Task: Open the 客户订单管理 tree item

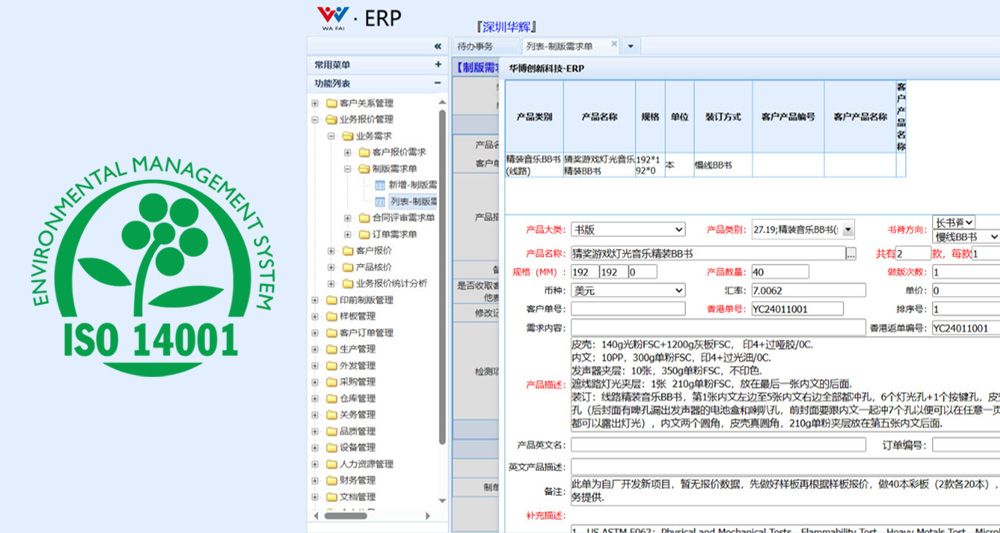Action: click(367, 333)
